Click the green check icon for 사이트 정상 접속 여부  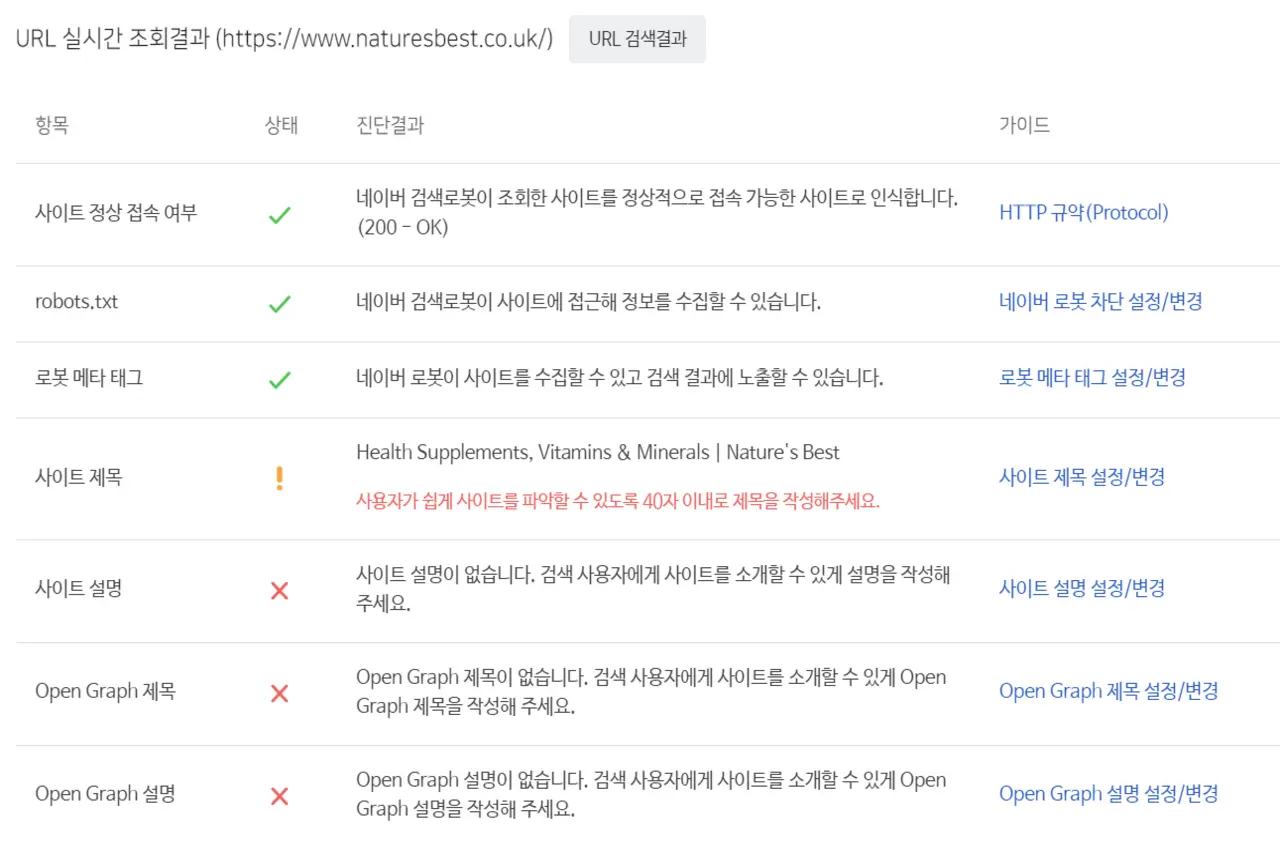280,213
